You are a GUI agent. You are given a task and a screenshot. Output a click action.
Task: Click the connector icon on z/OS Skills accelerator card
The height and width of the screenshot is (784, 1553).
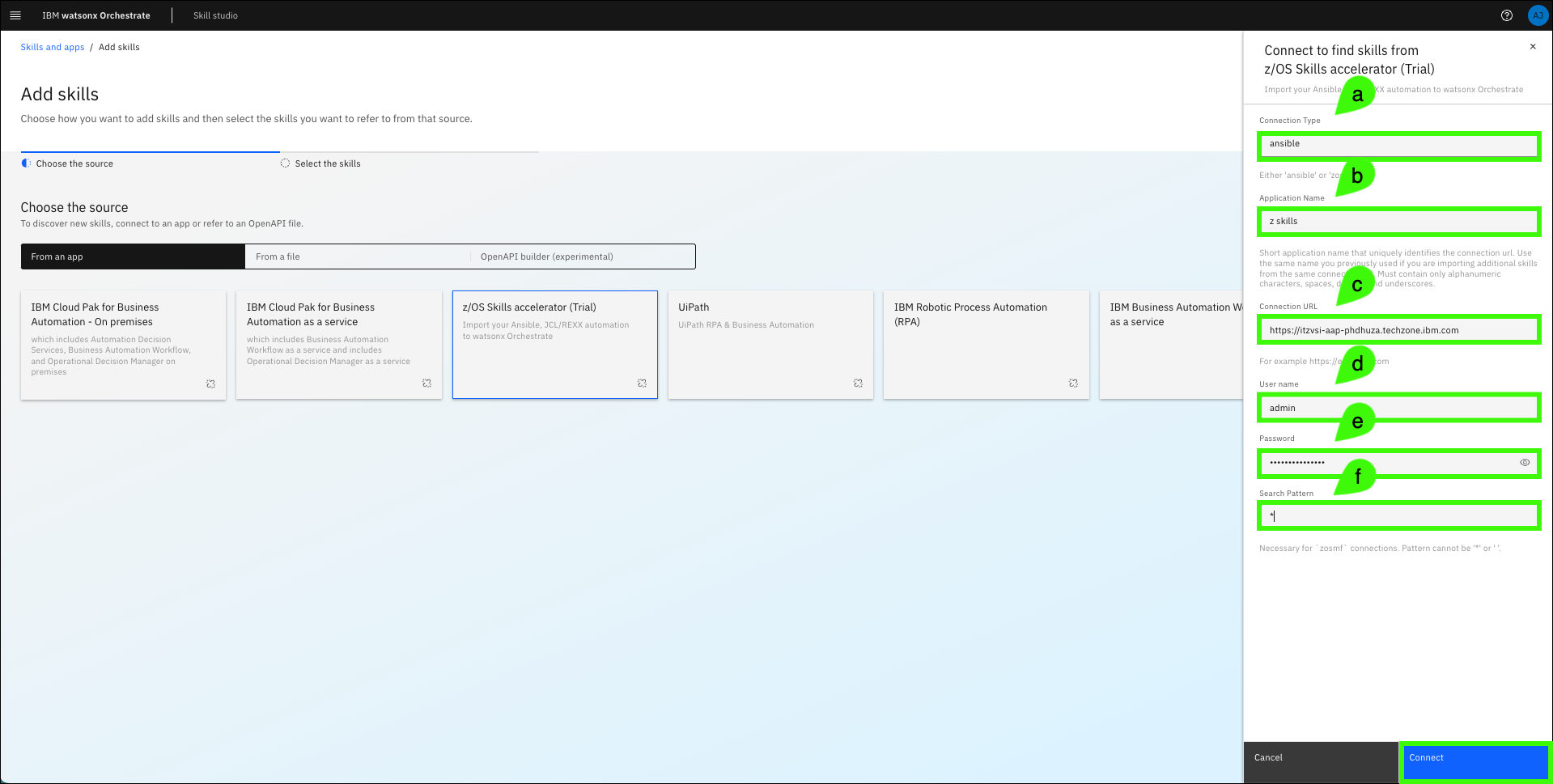[642, 384]
